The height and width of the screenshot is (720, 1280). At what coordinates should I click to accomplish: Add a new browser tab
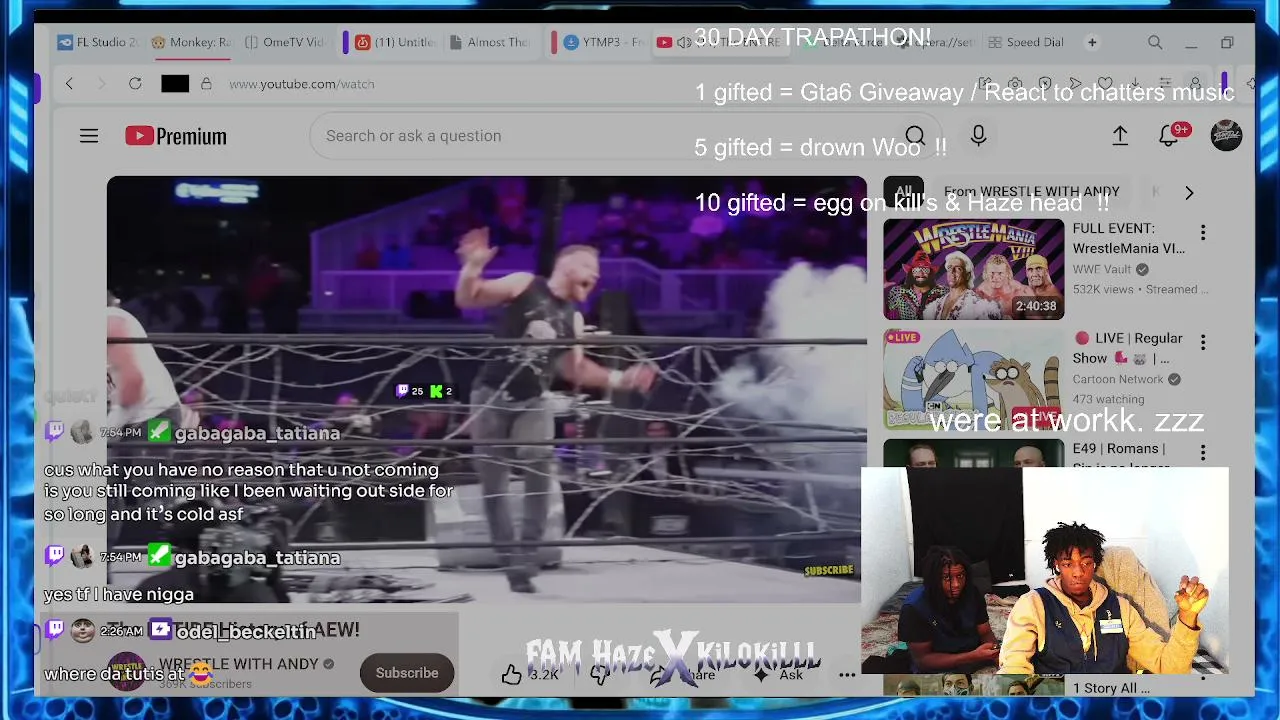click(1092, 43)
